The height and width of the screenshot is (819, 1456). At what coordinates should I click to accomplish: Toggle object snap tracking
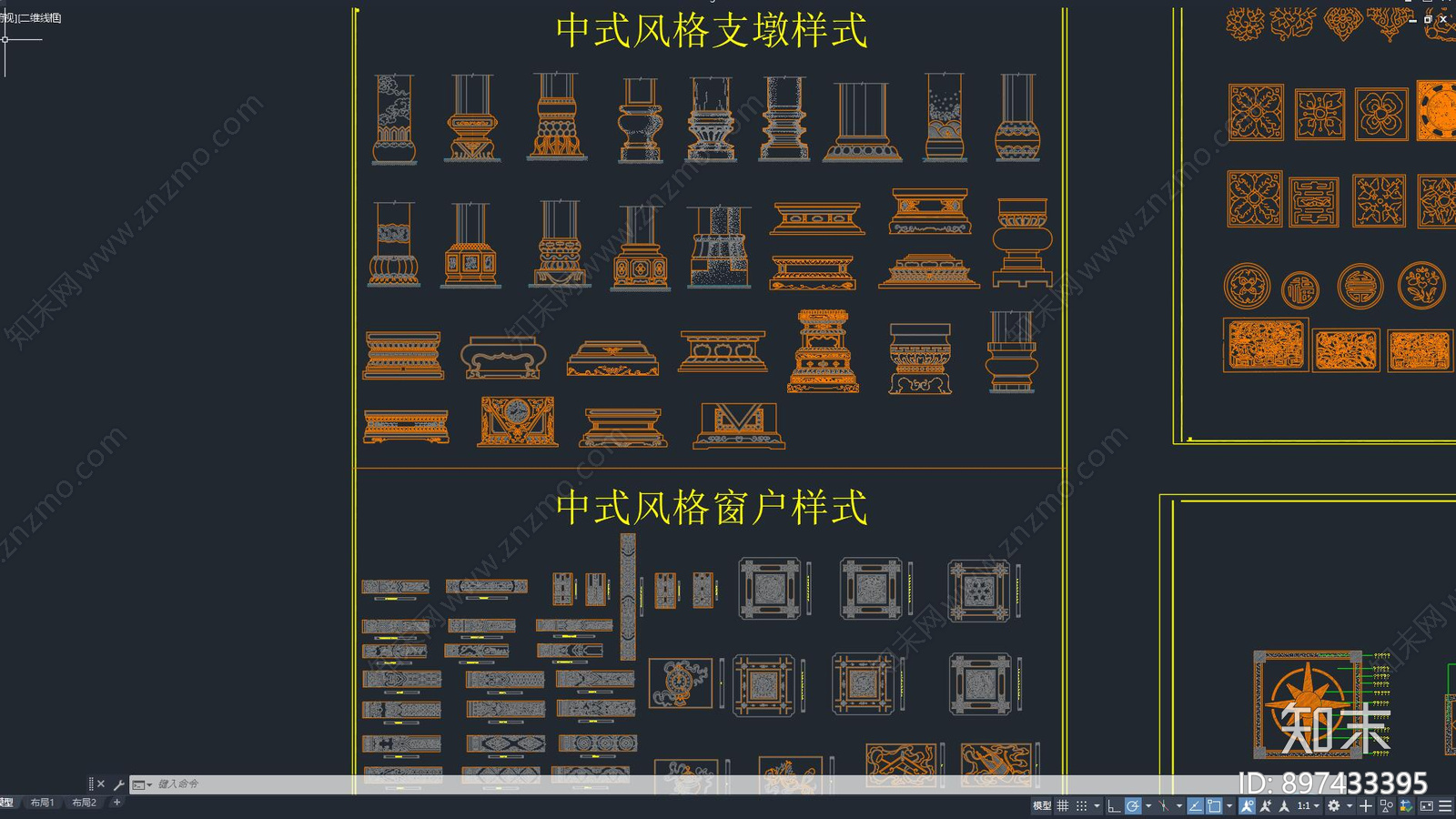[1196, 805]
